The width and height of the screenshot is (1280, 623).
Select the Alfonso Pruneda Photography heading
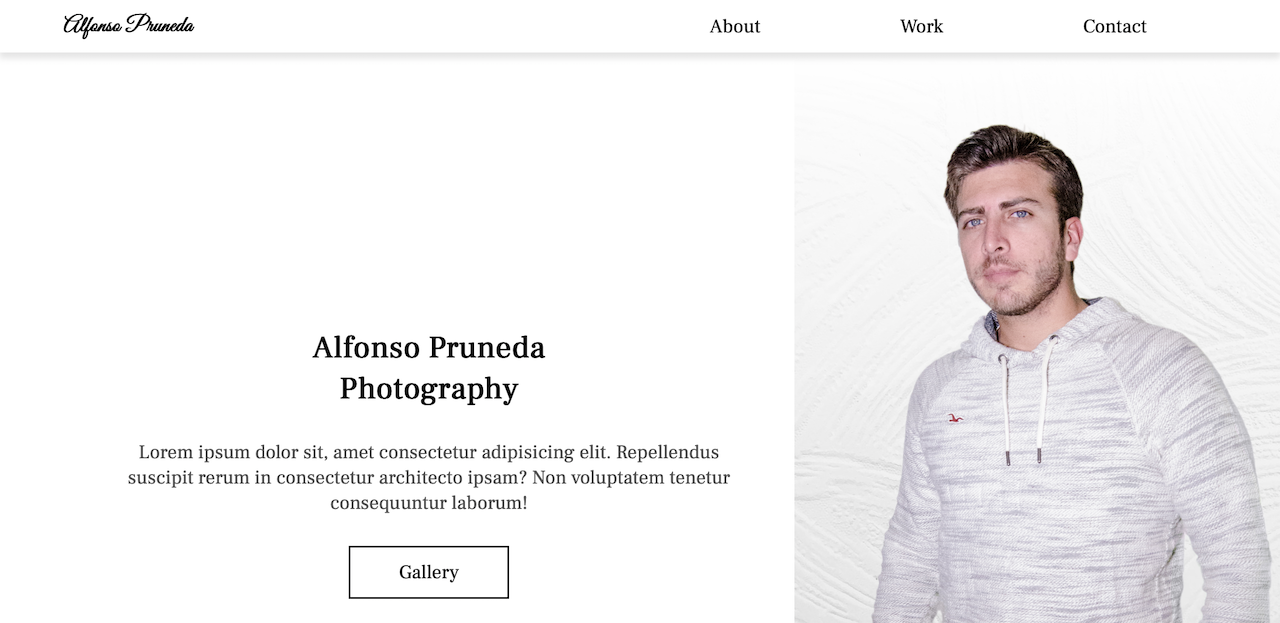(428, 368)
